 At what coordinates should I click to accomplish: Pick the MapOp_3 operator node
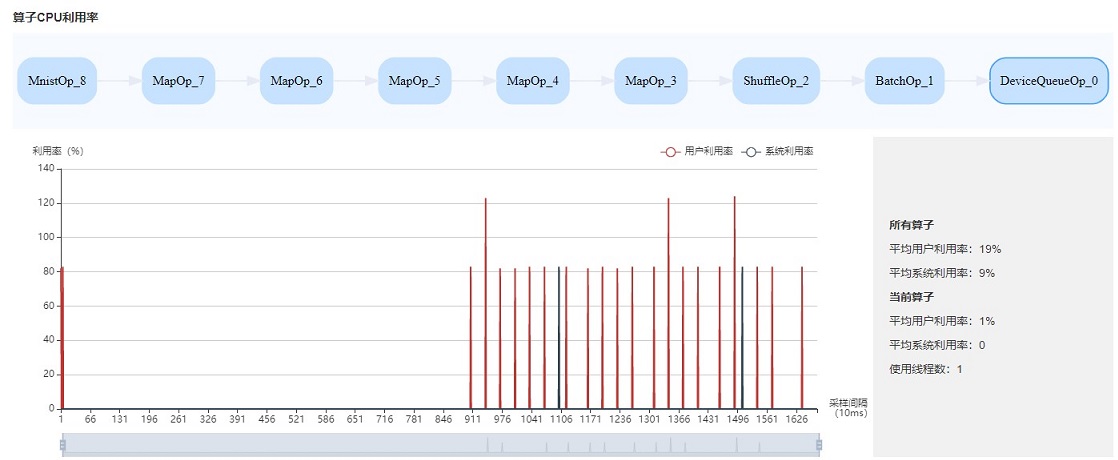click(x=651, y=81)
